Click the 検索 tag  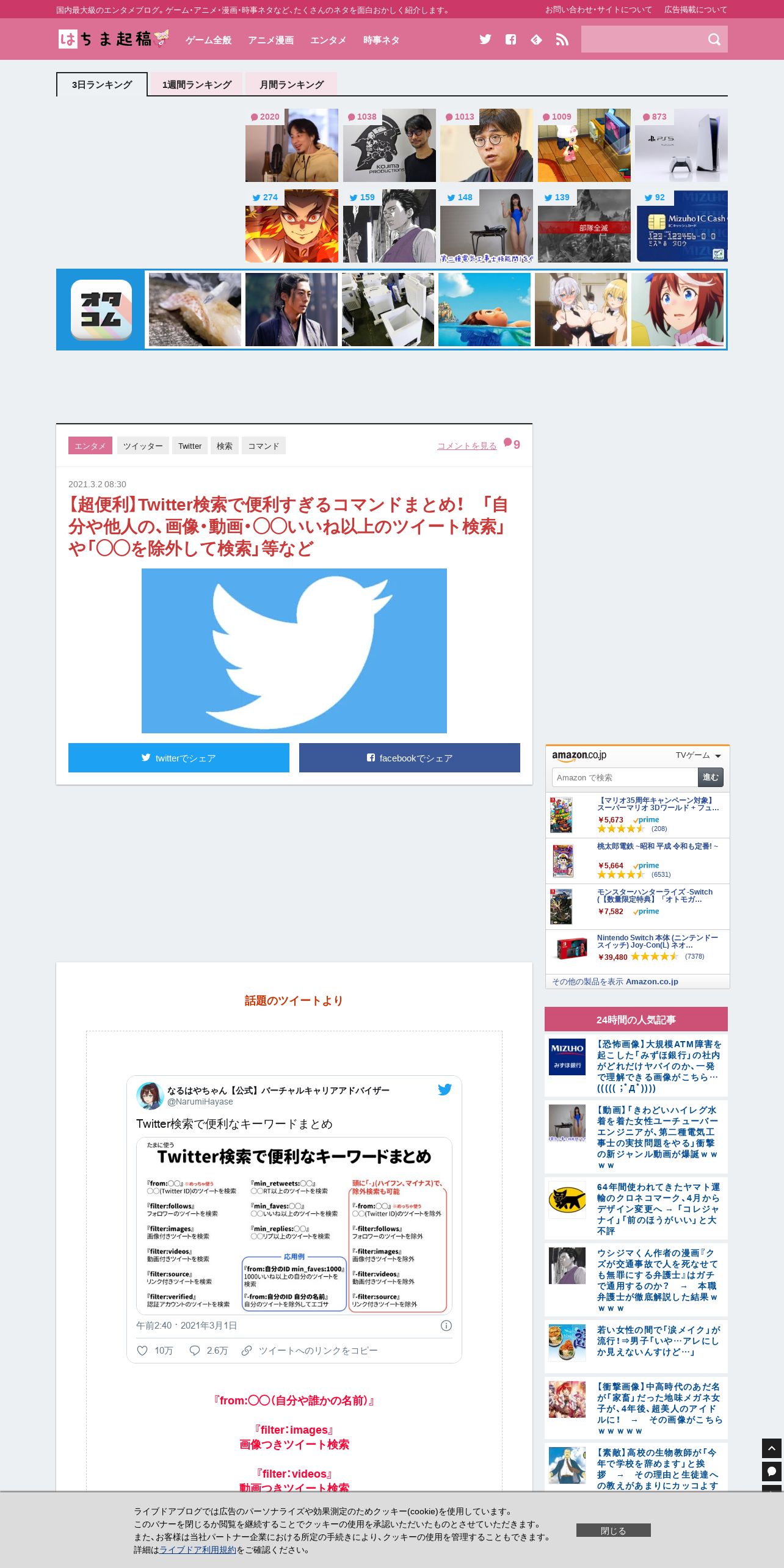(x=225, y=446)
